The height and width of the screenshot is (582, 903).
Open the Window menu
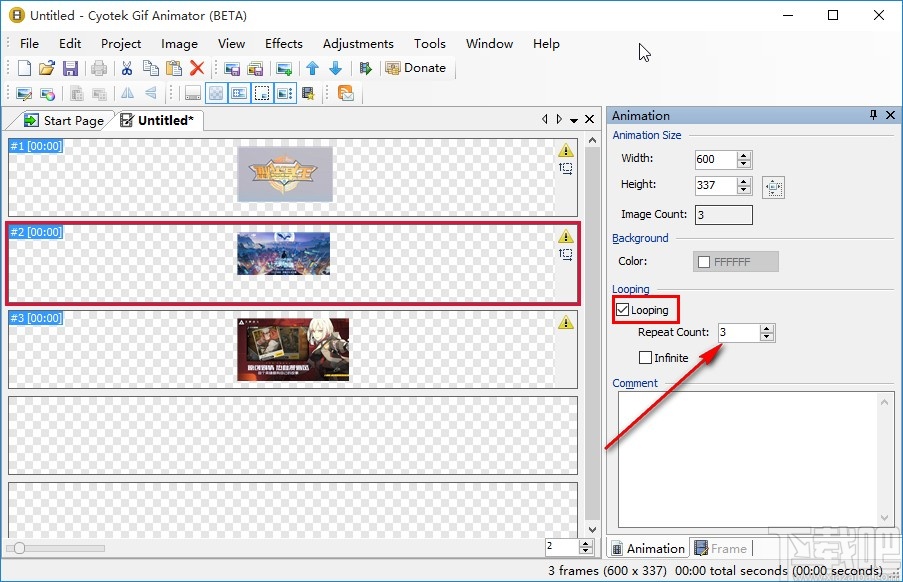click(x=490, y=44)
